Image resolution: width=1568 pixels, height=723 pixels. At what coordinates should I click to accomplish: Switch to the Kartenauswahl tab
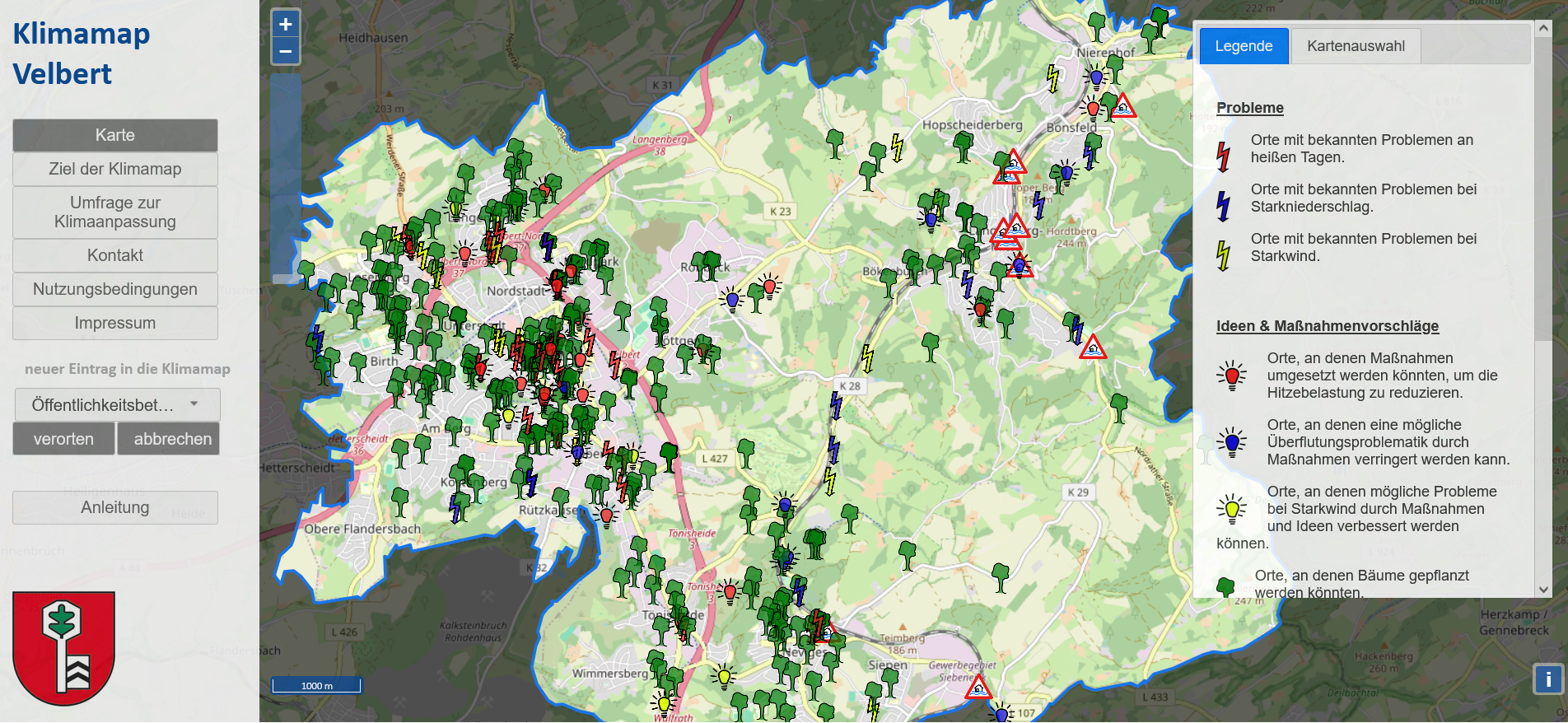point(1356,46)
